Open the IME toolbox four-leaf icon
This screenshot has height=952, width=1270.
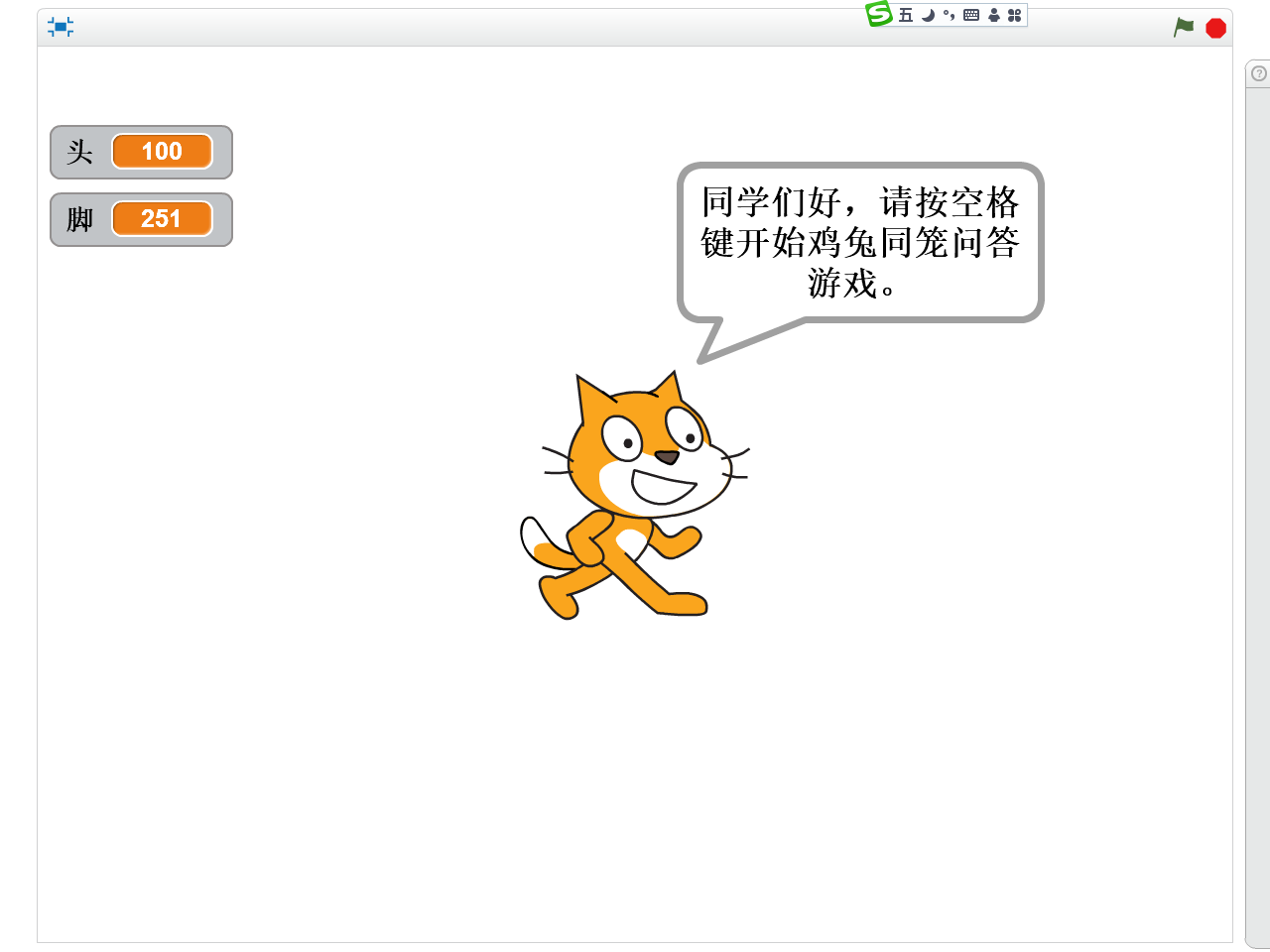(1014, 15)
